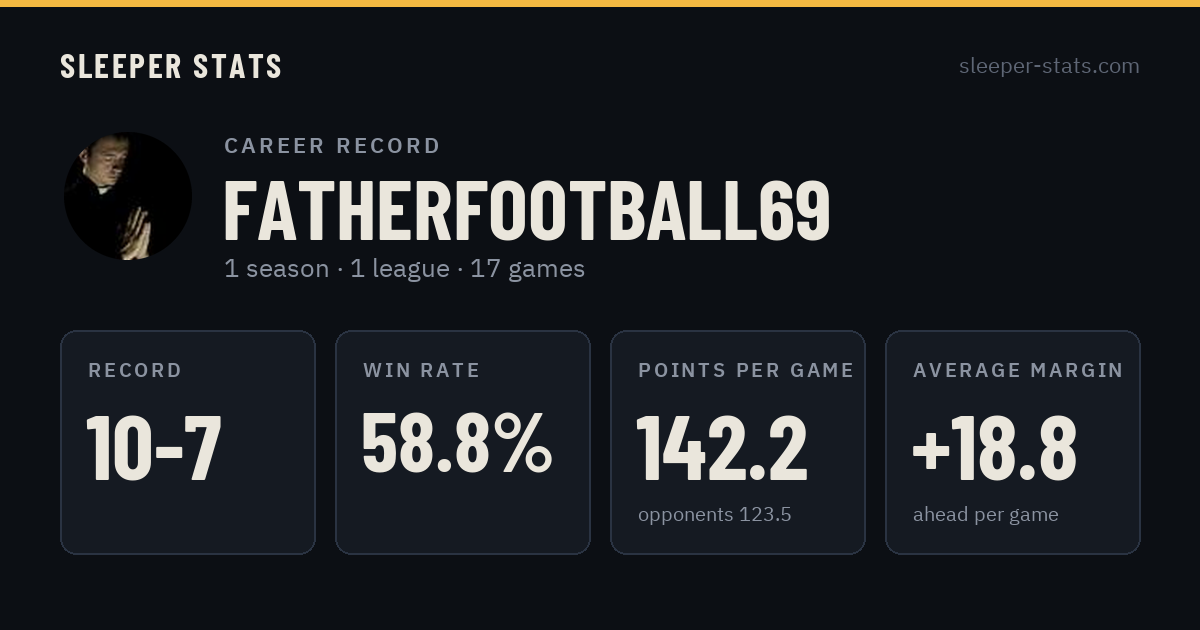Open the Points Per Game card
Viewport: 1200px width, 630px height.
(738, 442)
